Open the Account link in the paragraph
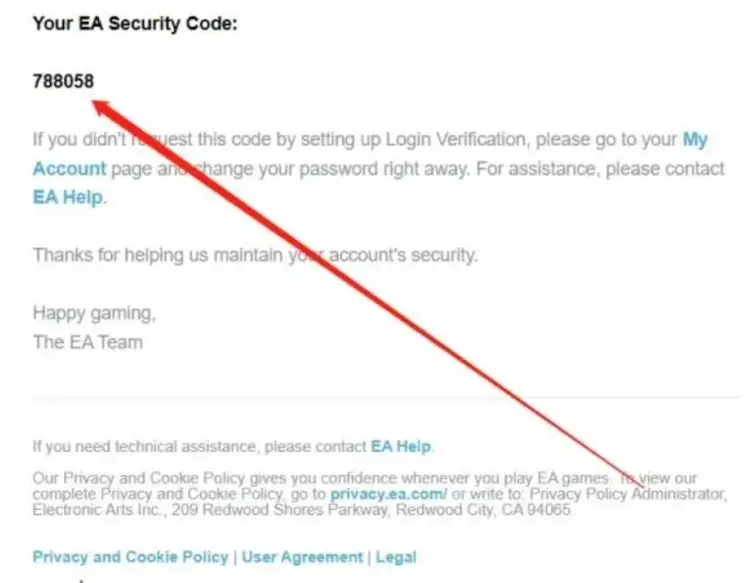The height and width of the screenshot is (583, 755). pos(69,169)
